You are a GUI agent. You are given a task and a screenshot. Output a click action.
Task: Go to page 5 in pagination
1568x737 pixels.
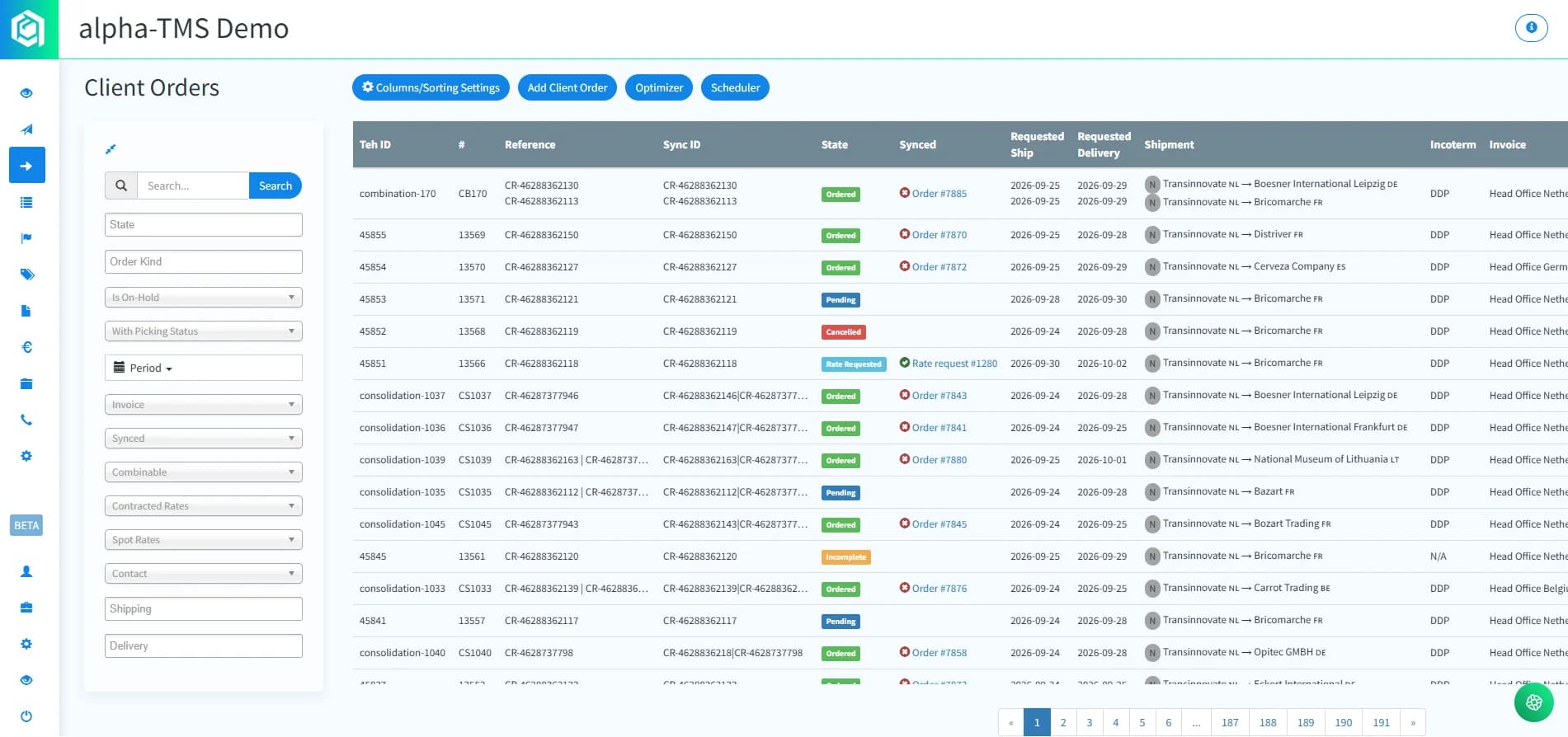point(1142,722)
